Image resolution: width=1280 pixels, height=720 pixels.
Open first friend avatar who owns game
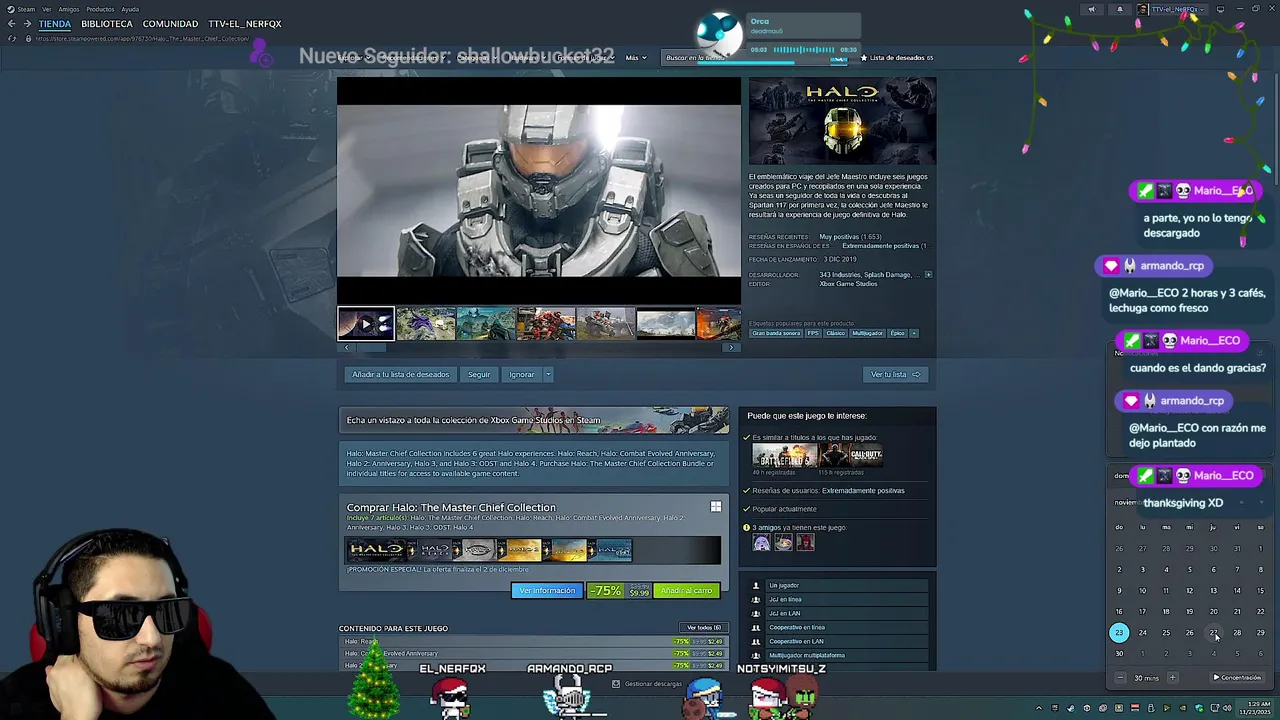click(761, 543)
